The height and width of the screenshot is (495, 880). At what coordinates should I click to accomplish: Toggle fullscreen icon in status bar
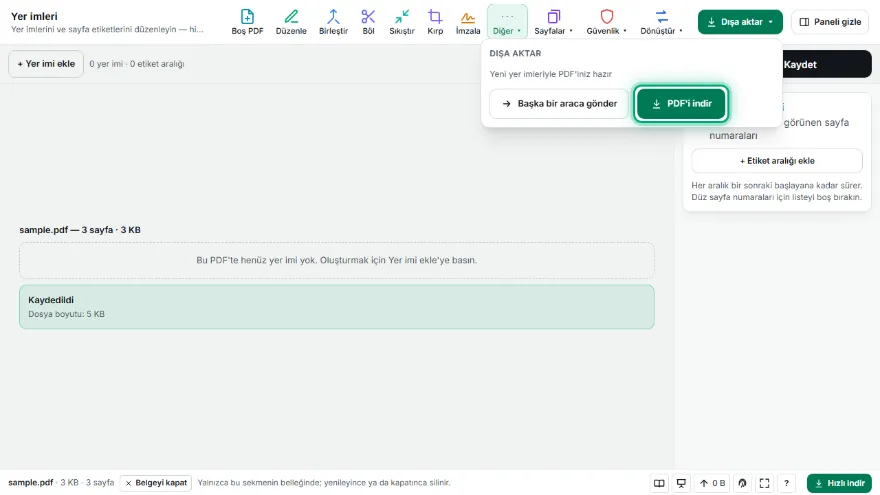tap(764, 483)
